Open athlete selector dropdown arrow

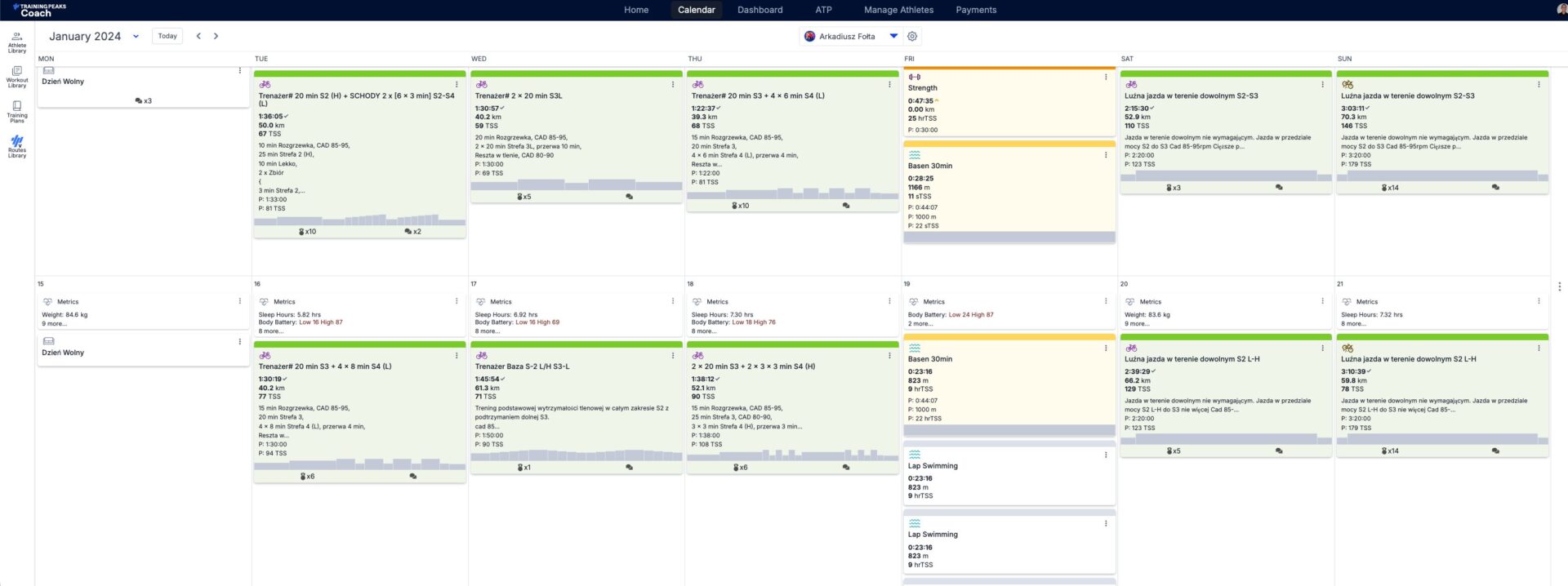coord(893,36)
